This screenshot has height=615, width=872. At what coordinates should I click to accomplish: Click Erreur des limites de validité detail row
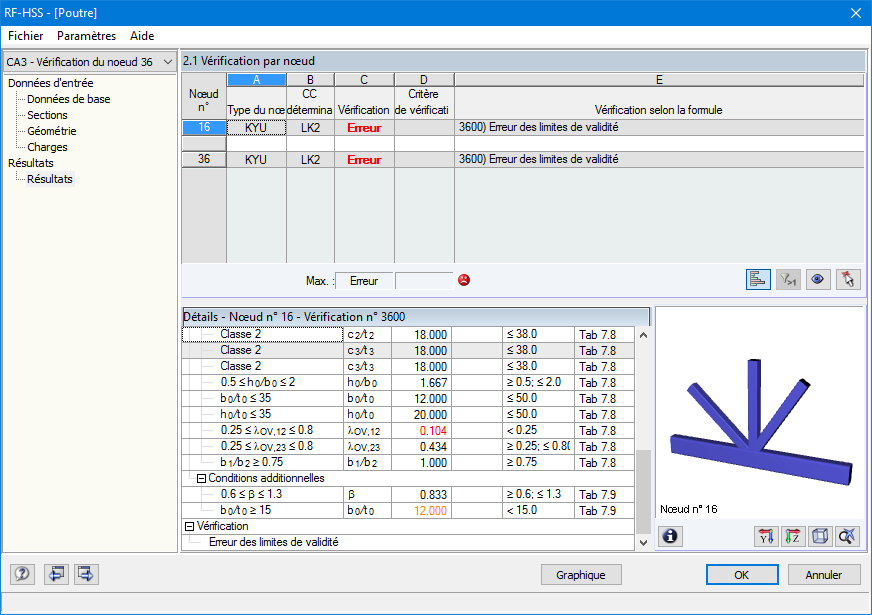408,542
